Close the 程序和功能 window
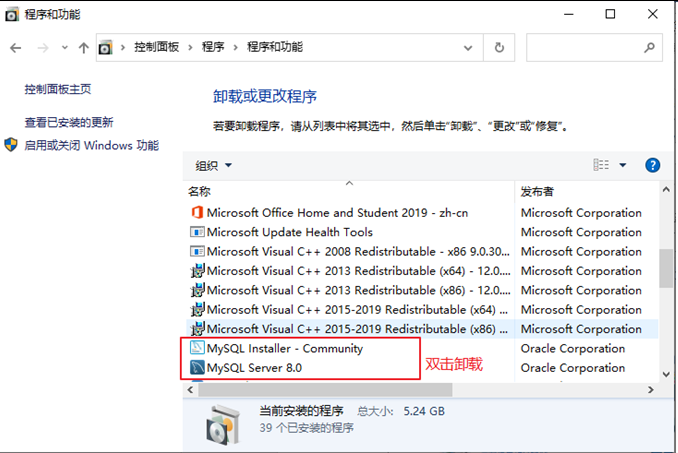 [x=652, y=14]
